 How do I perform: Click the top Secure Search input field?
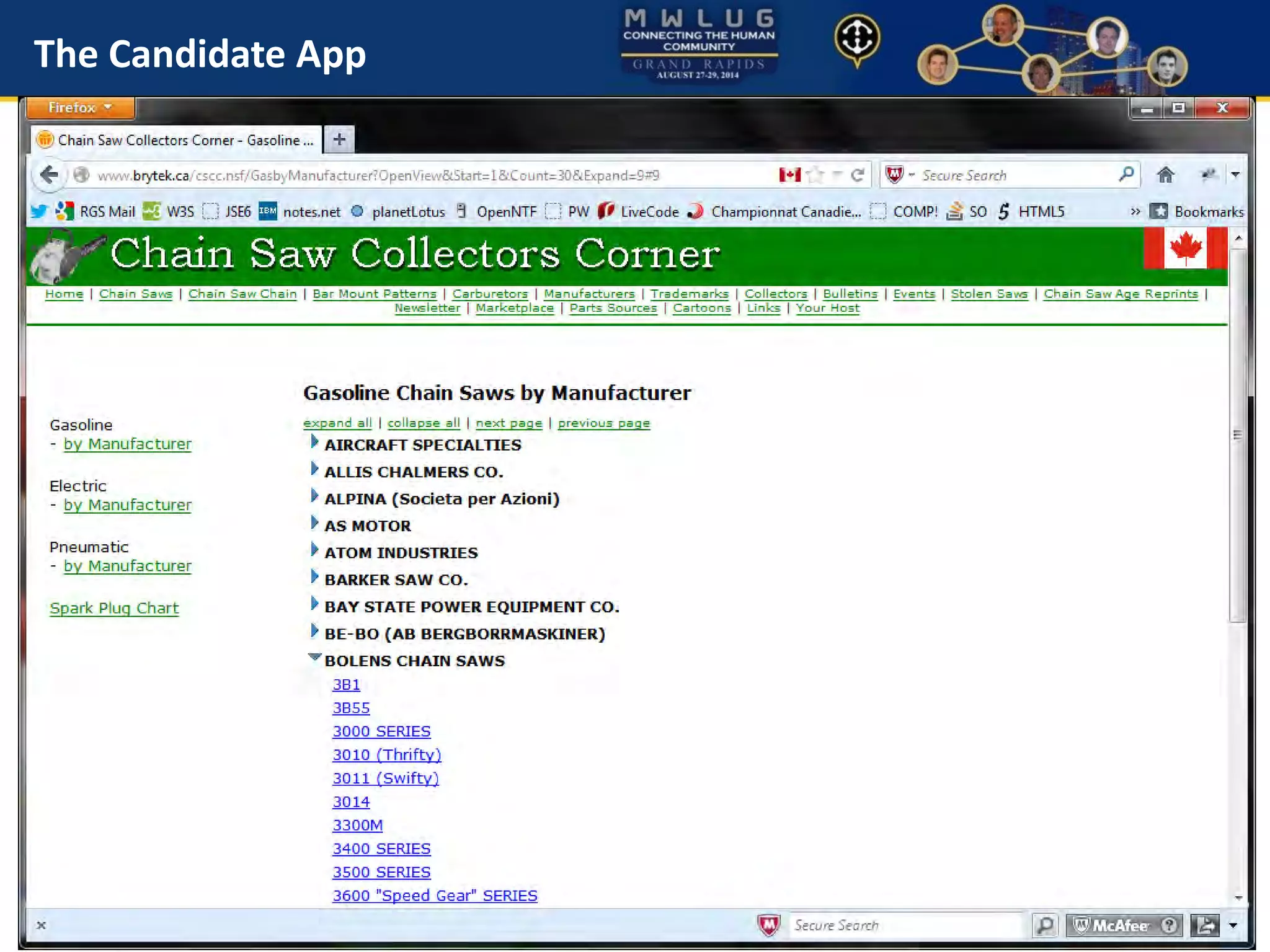click(1017, 175)
